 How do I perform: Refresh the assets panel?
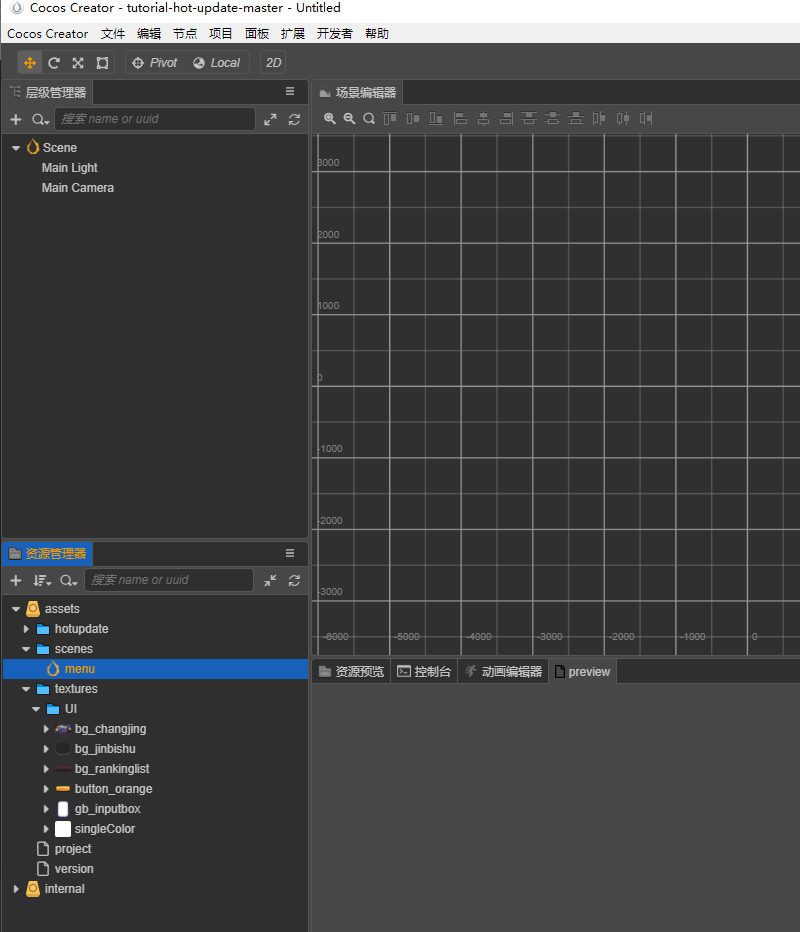click(294, 581)
